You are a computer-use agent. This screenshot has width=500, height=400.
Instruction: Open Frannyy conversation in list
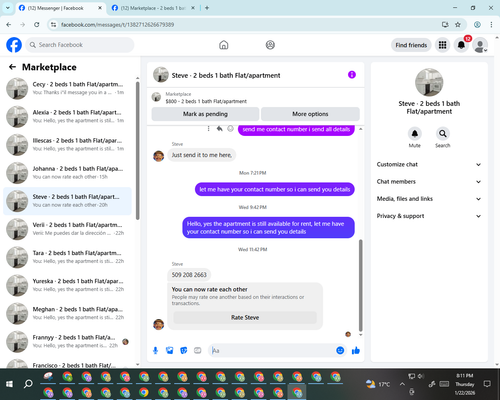[x=68, y=341]
